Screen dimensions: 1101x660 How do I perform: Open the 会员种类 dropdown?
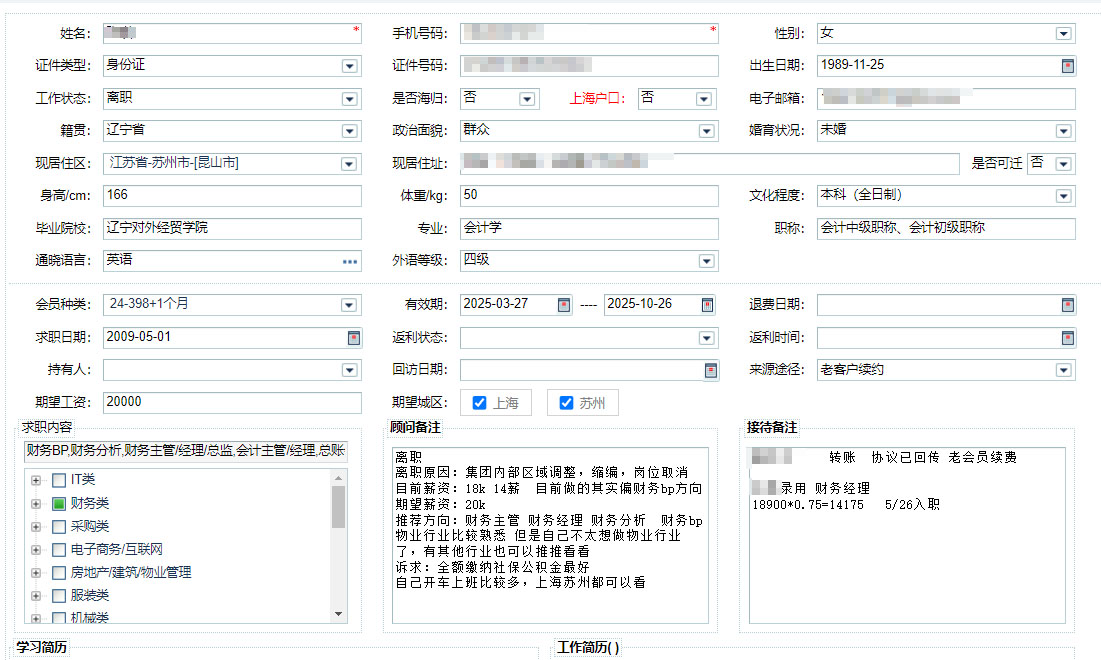(348, 305)
